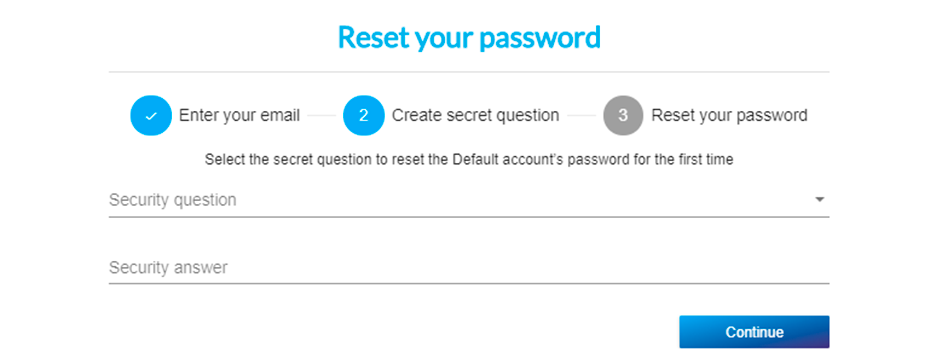Click connector line between steps 2 and 3
Screen dimensions: 948x364
pyautogui.click(x=581, y=115)
